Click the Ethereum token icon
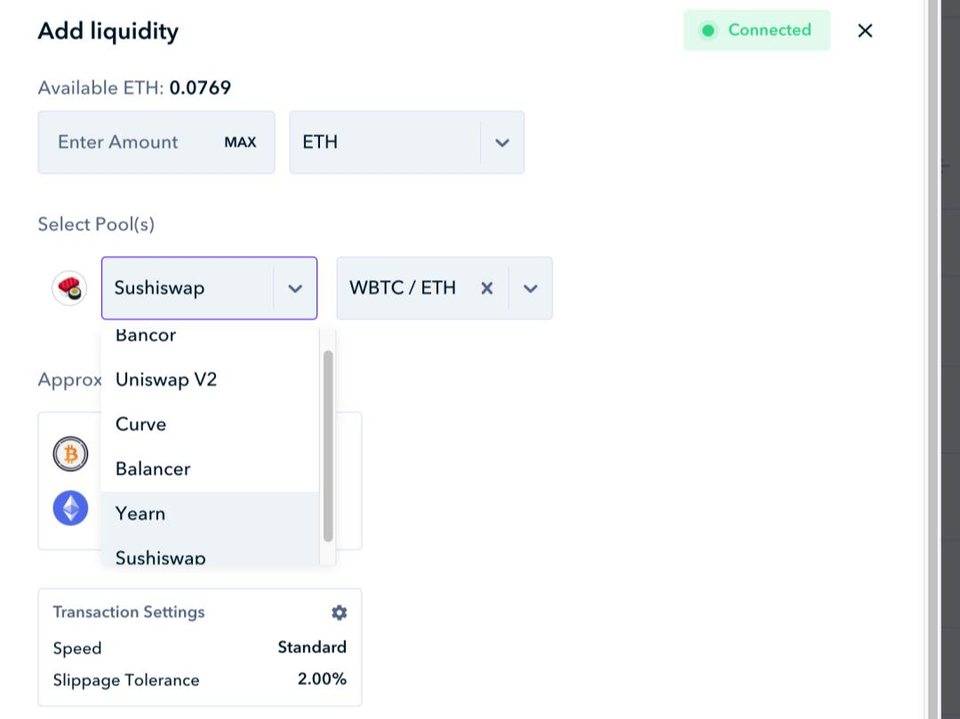Screen dimensions: 960x719 (x=70, y=508)
